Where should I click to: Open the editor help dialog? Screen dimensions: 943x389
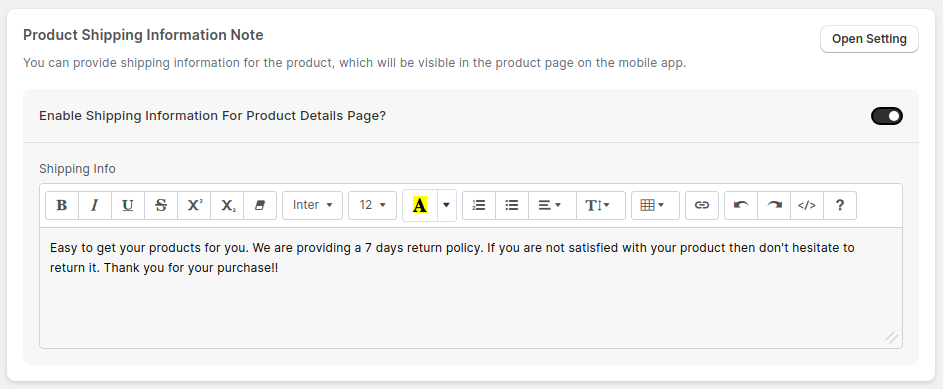[x=840, y=205]
